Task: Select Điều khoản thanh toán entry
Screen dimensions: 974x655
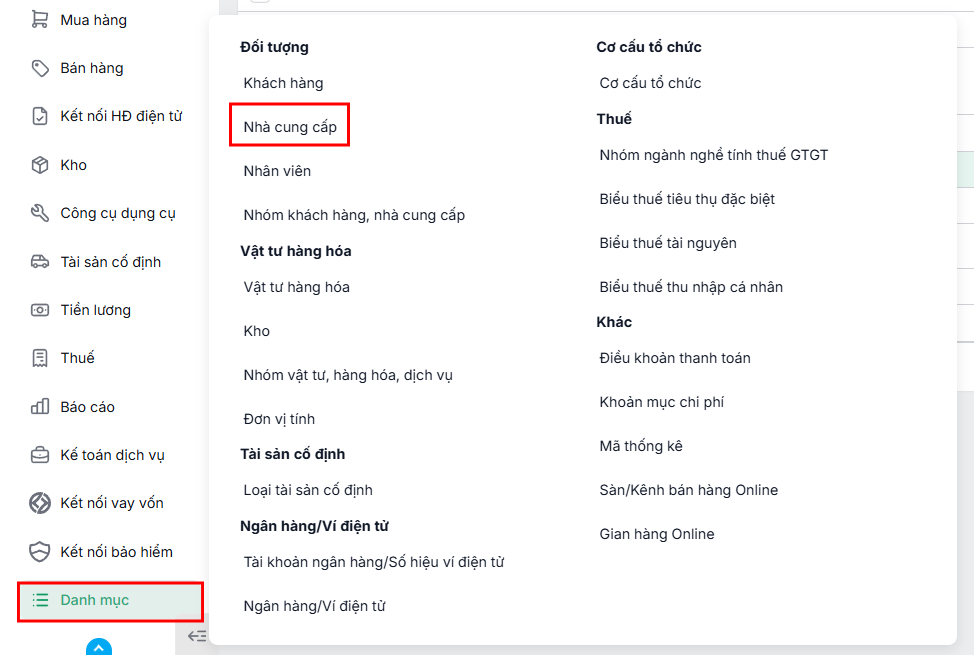Action: 675,358
